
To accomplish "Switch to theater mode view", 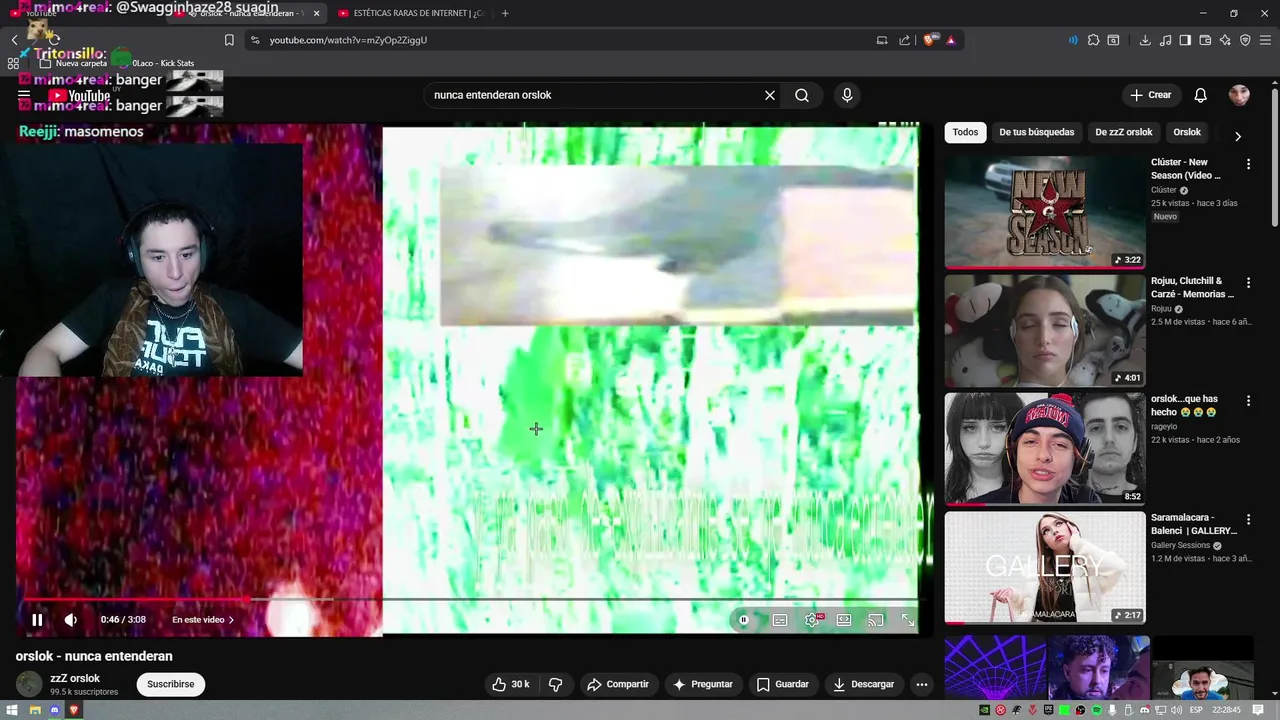I will click(844, 620).
